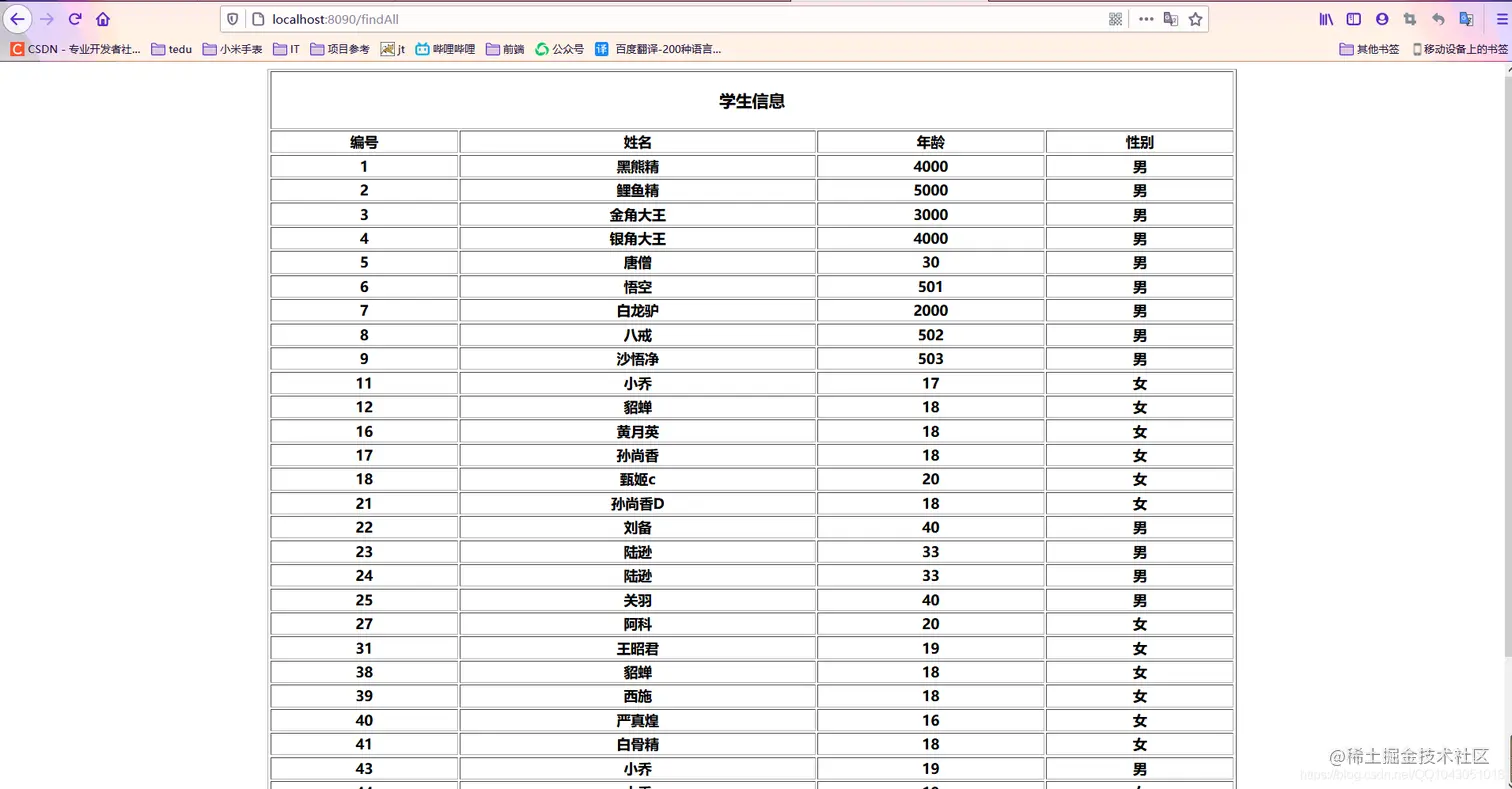This screenshot has width=1512, height=789.
Task: Select the name cell 黄月英
Action: pos(638,431)
